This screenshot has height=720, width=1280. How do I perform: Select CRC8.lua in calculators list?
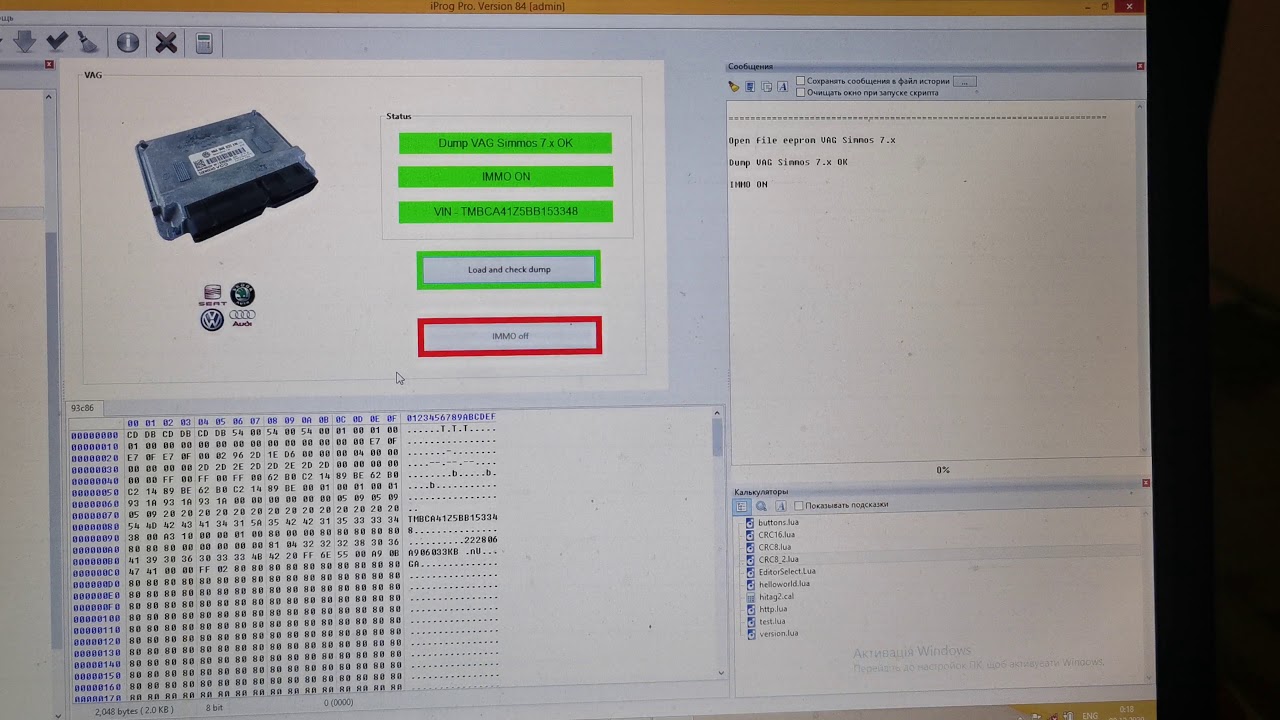[773, 547]
